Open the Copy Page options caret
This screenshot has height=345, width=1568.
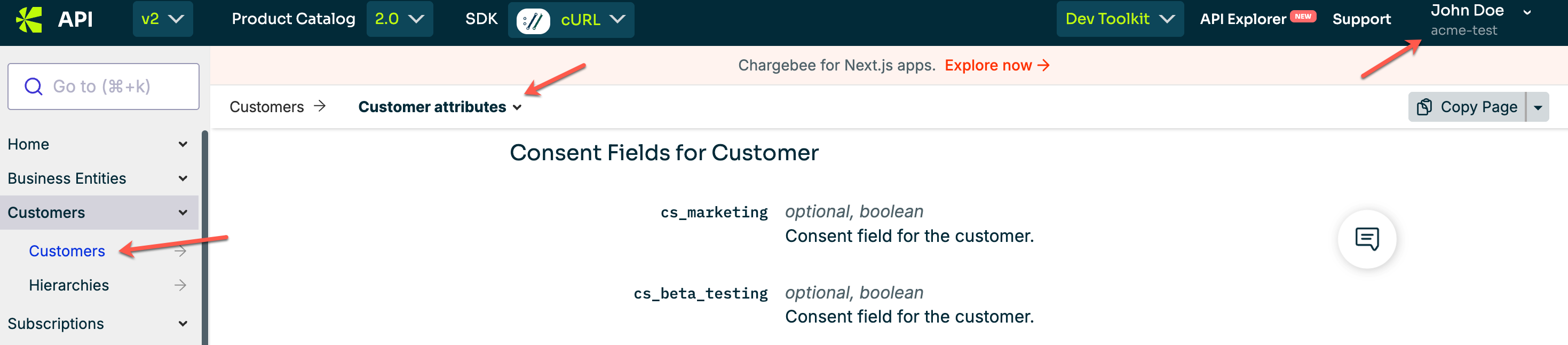click(1537, 107)
